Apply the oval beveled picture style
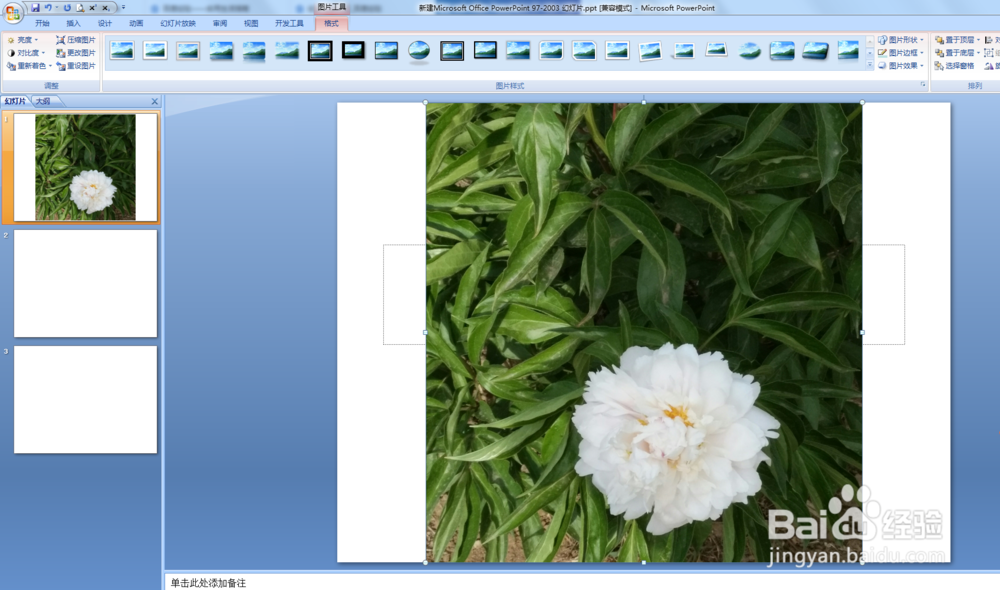Viewport: 1000px width, 590px height. tap(419, 50)
